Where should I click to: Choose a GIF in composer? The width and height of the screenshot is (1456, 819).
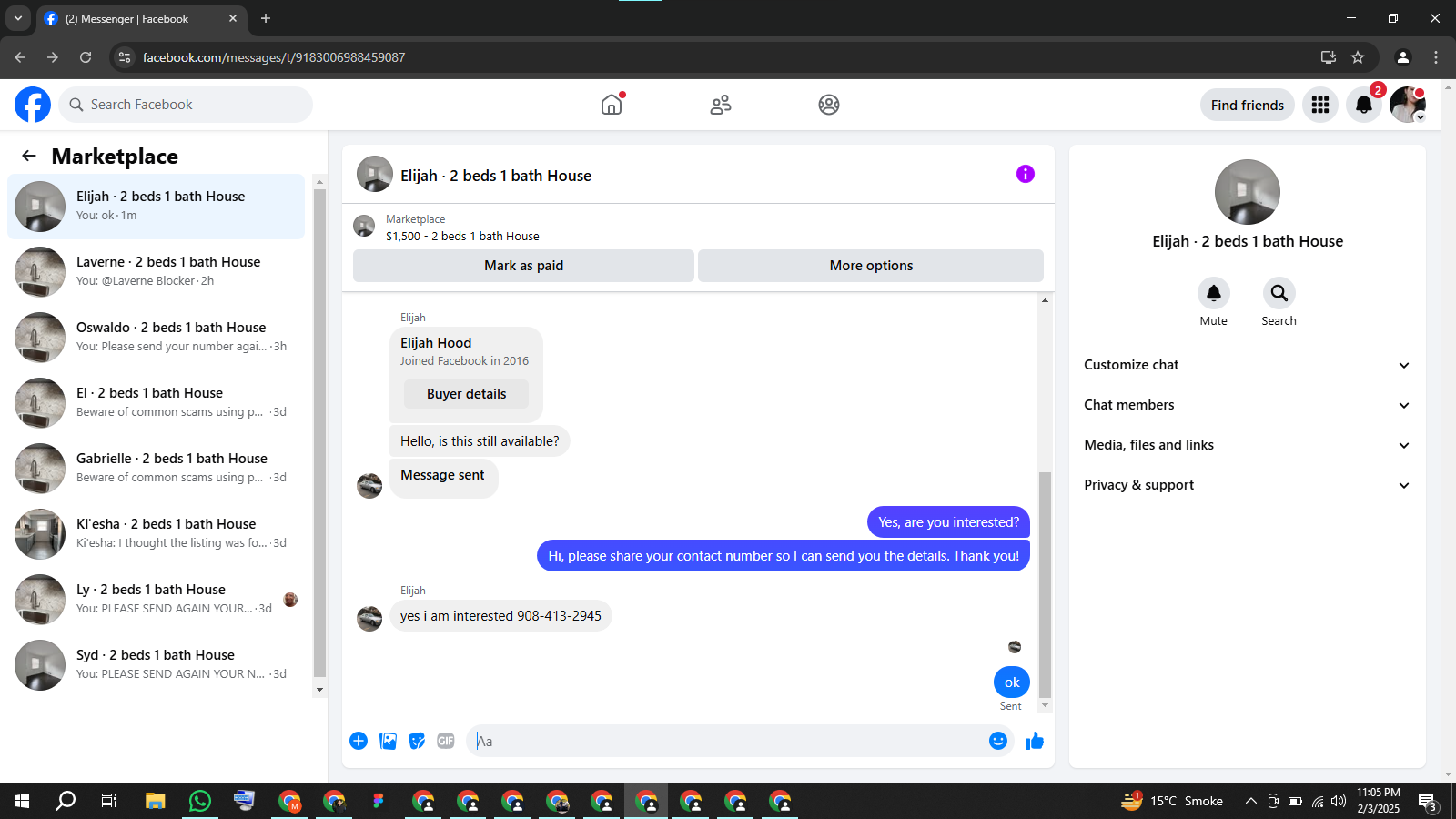(x=446, y=741)
